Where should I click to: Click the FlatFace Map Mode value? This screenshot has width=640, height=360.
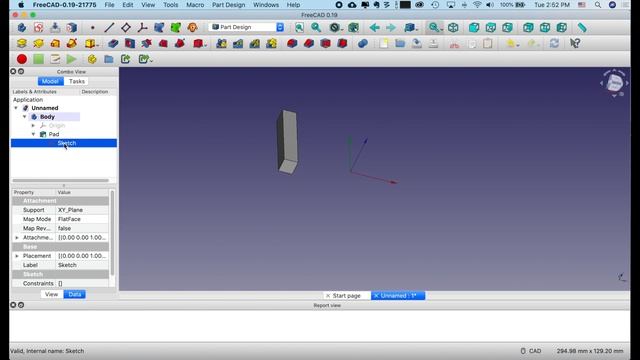(82, 219)
